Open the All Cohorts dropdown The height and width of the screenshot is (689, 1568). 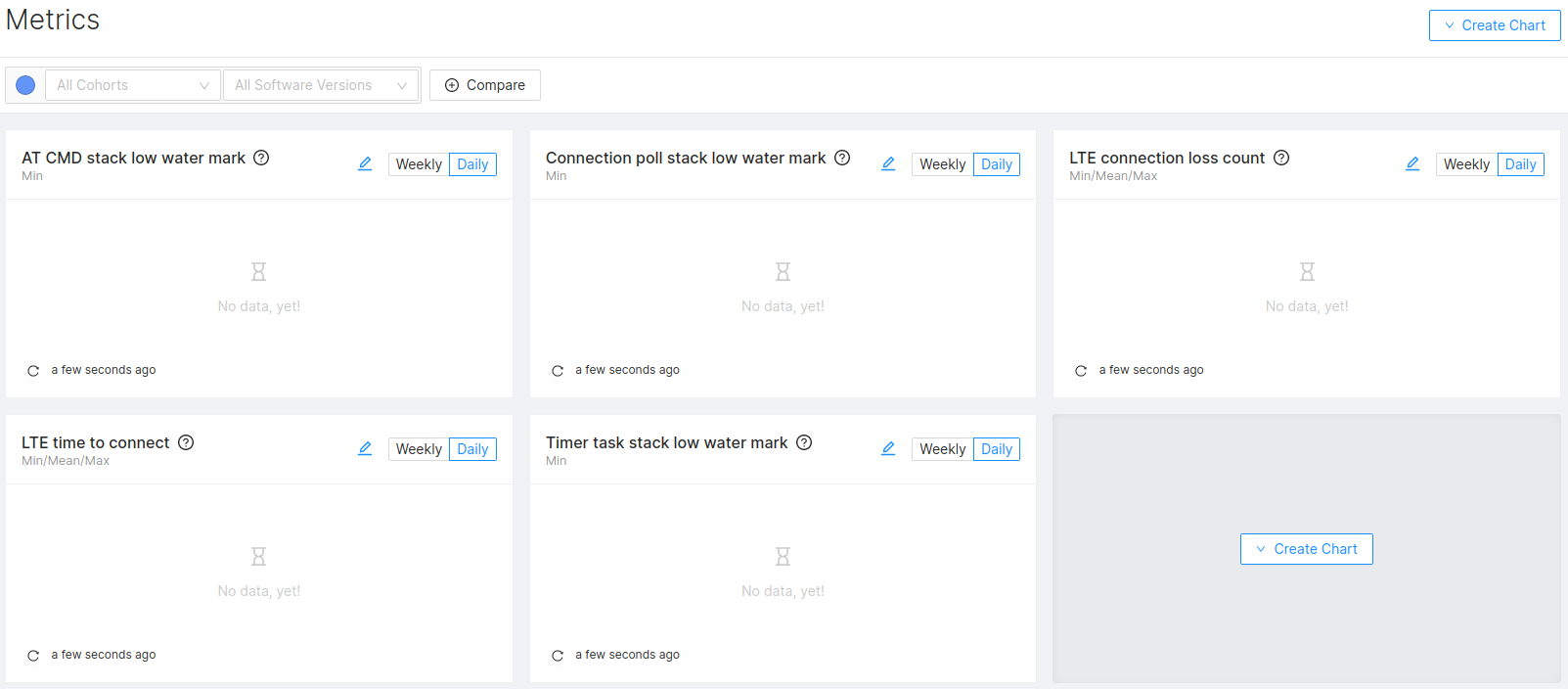[x=133, y=85]
